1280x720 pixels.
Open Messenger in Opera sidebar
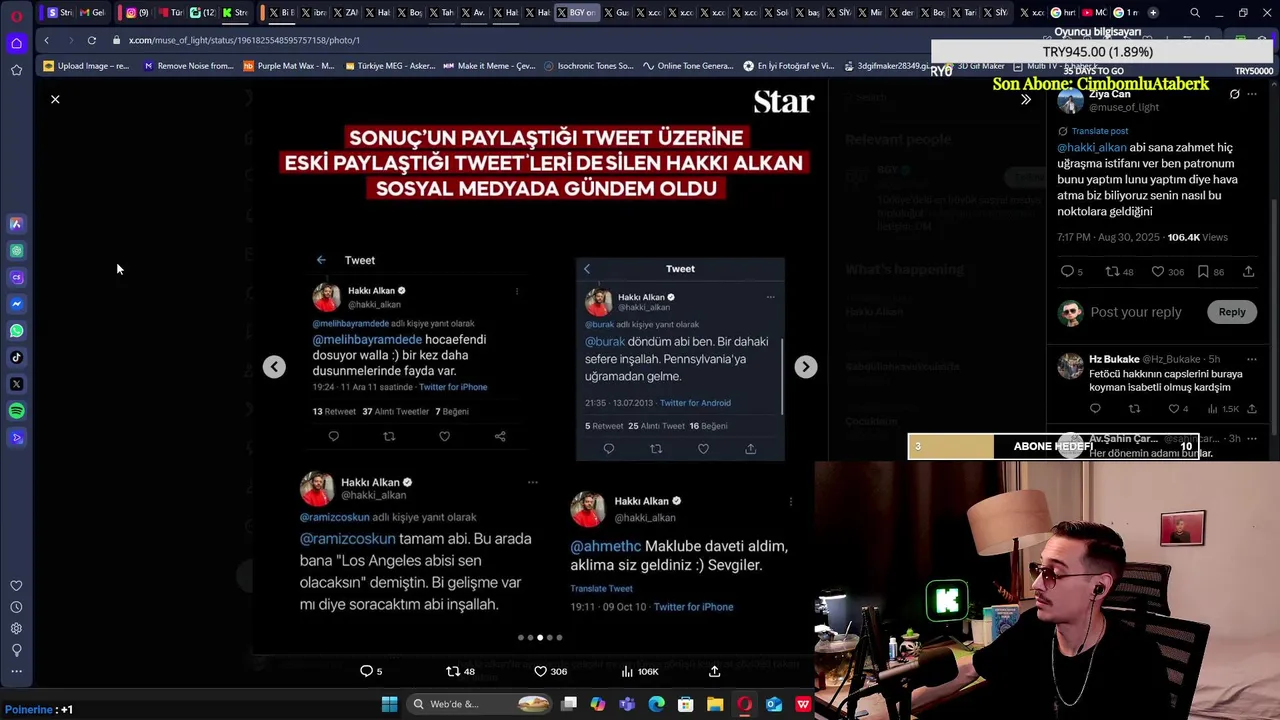(x=16, y=304)
